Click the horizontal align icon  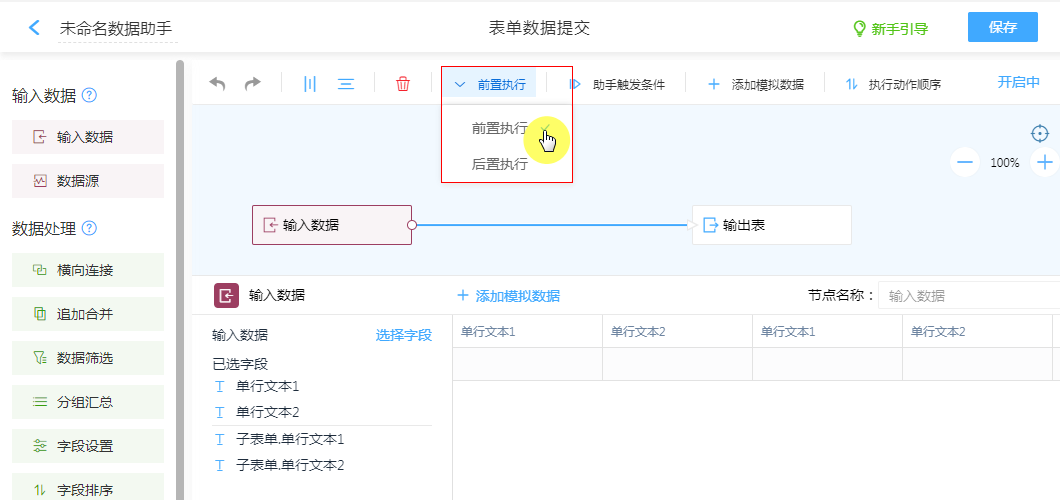pos(346,84)
